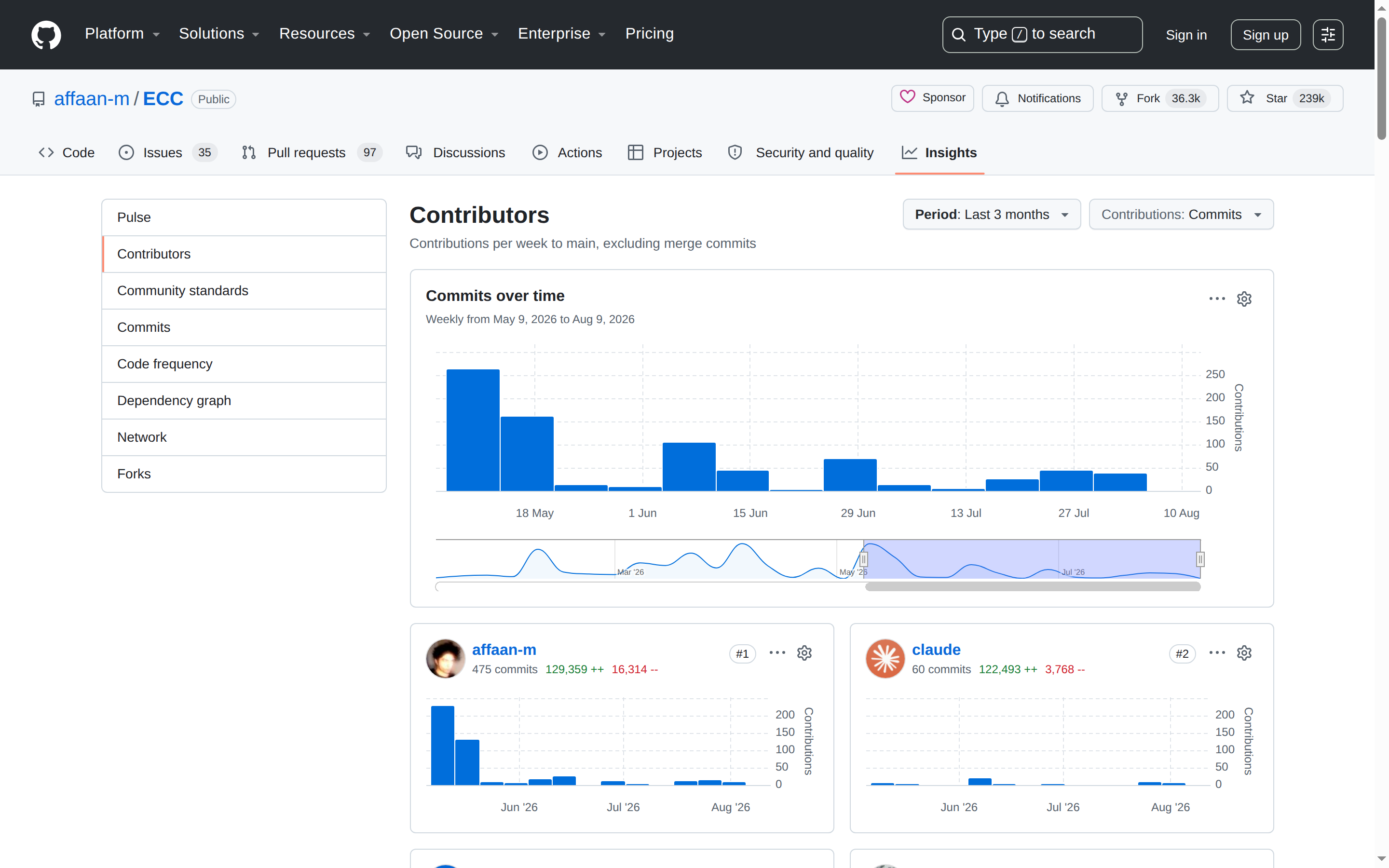Expand the Platform navigation menu
Image resolution: width=1389 pixels, height=868 pixels.
pyautogui.click(x=122, y=34)
